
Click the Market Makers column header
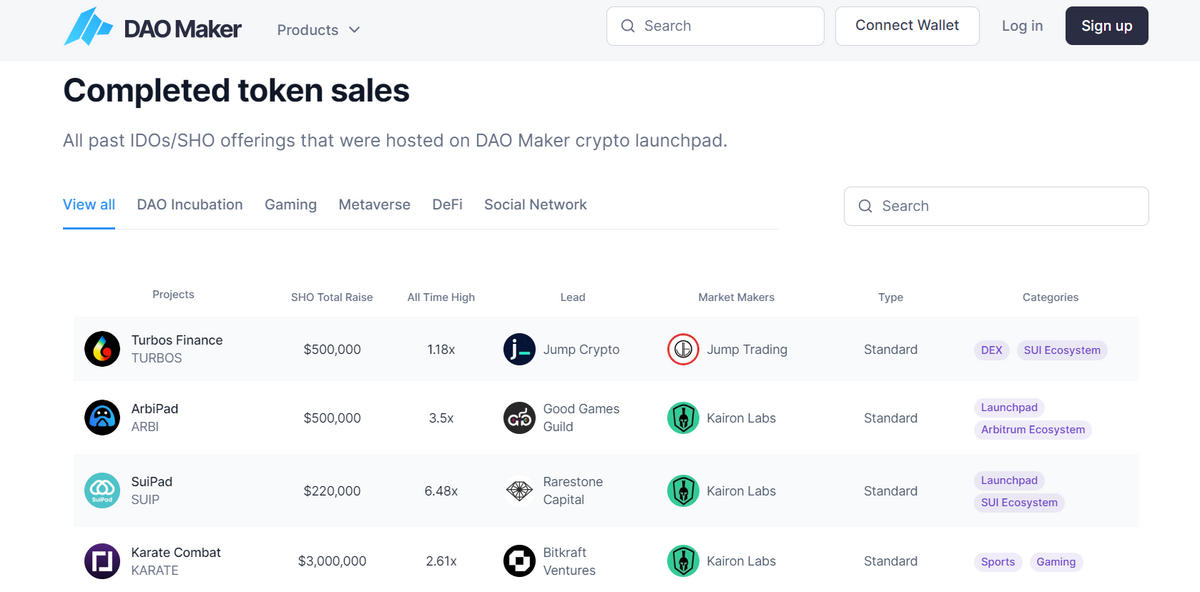(x=736, y=297)
